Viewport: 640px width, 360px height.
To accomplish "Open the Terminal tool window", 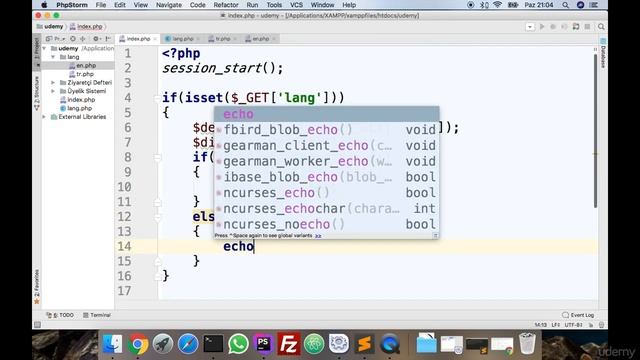I will tap(97, 315).
